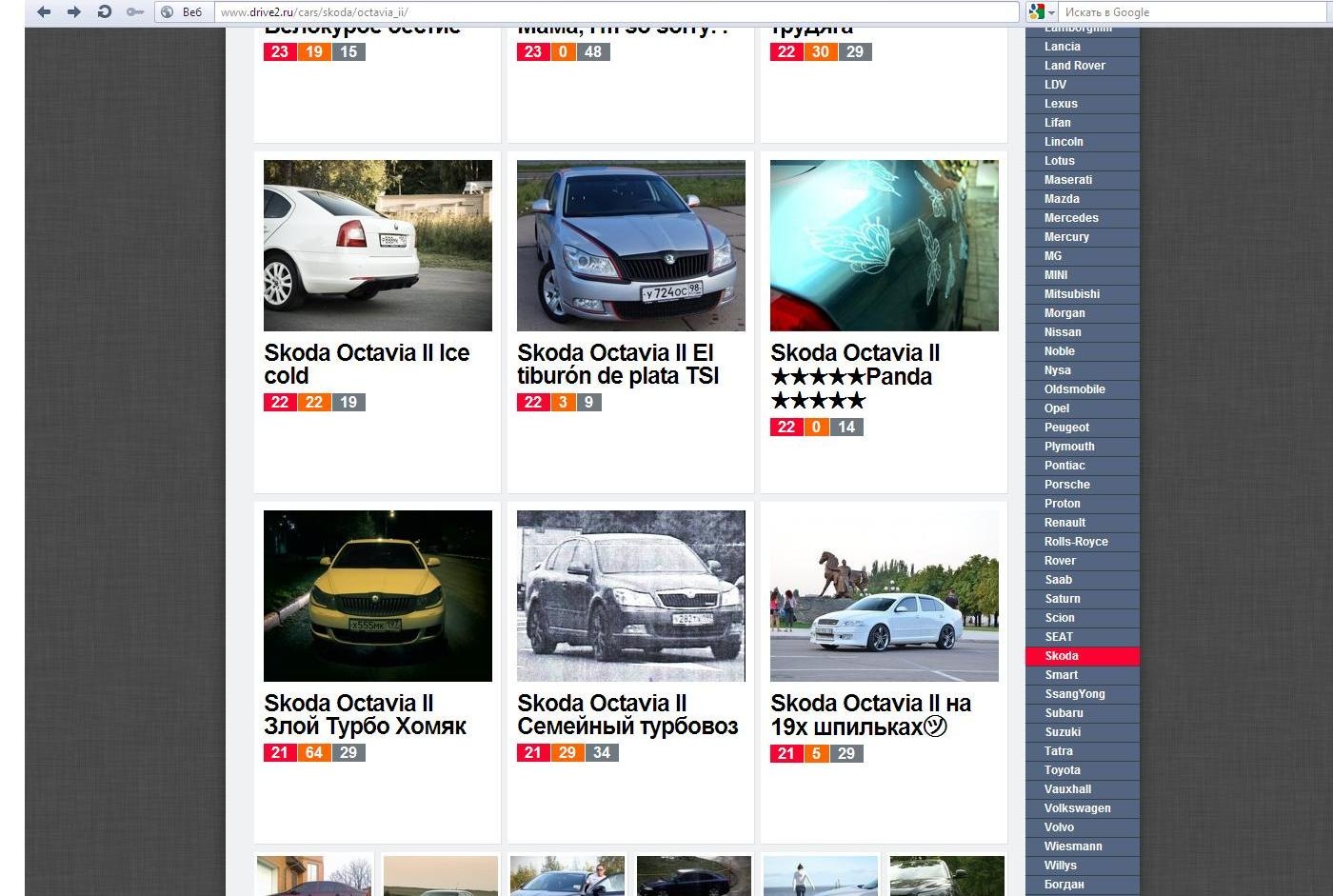
Task: Open the SsangYong brand entry
Action: pos(1083,694)
